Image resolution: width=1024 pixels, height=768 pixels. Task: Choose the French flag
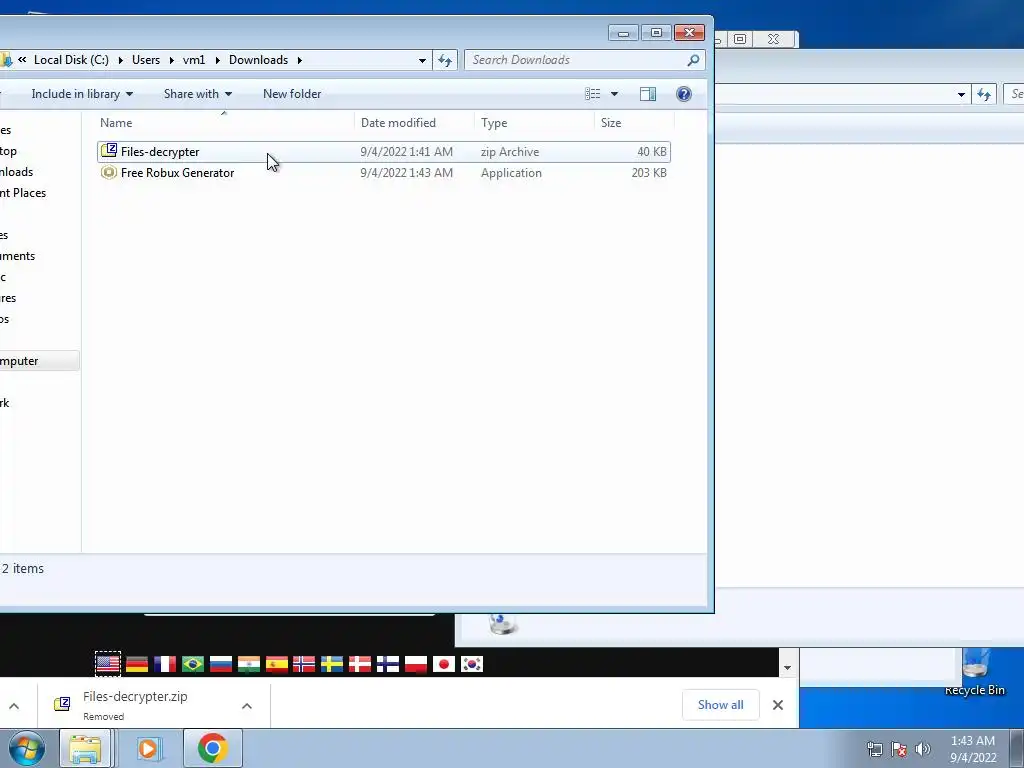pos(165,664)
